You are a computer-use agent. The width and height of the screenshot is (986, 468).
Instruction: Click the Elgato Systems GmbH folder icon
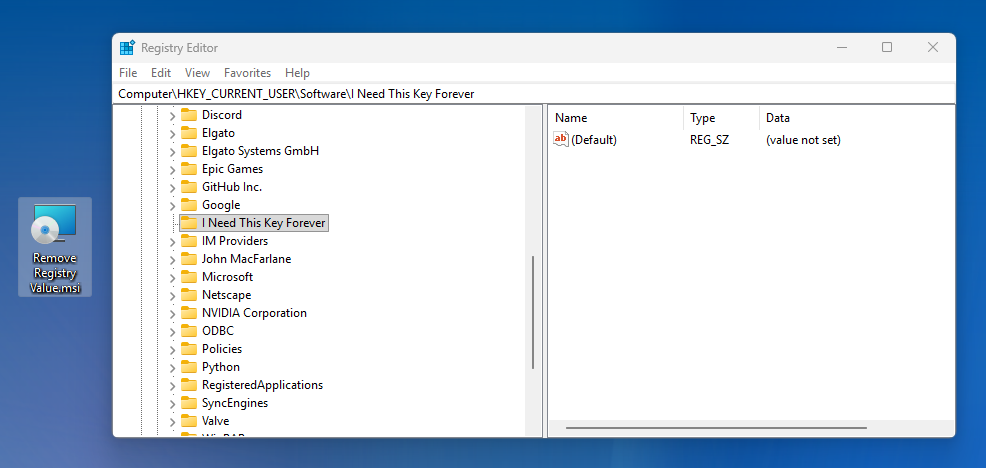tap(189, 151)
